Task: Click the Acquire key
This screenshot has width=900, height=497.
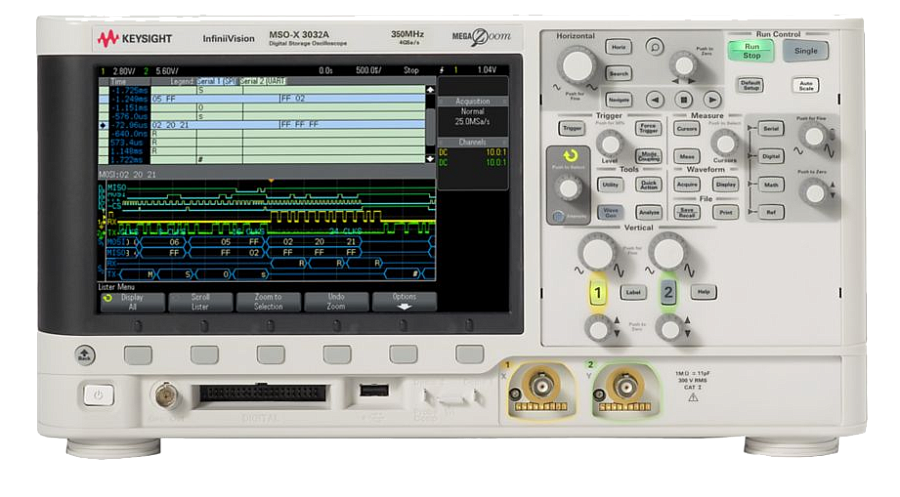Action: (x=687, y=185)
